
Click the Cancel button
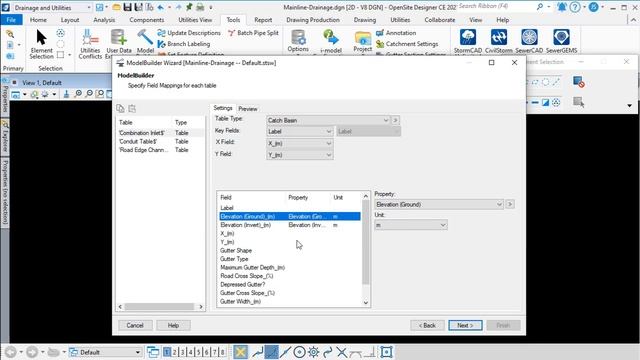point(135,325)
